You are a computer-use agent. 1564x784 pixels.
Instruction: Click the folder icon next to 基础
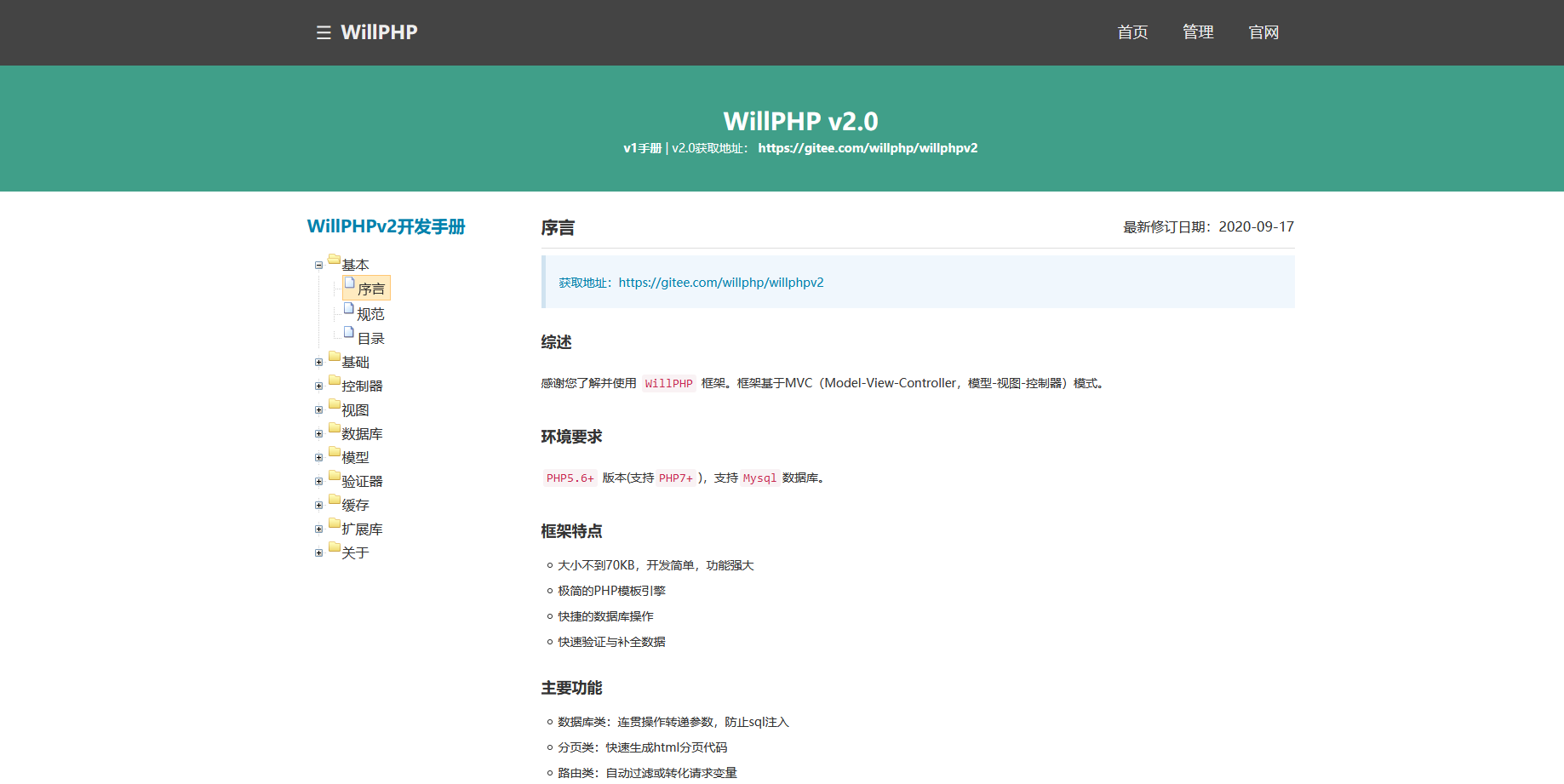(x=335, y=357)
